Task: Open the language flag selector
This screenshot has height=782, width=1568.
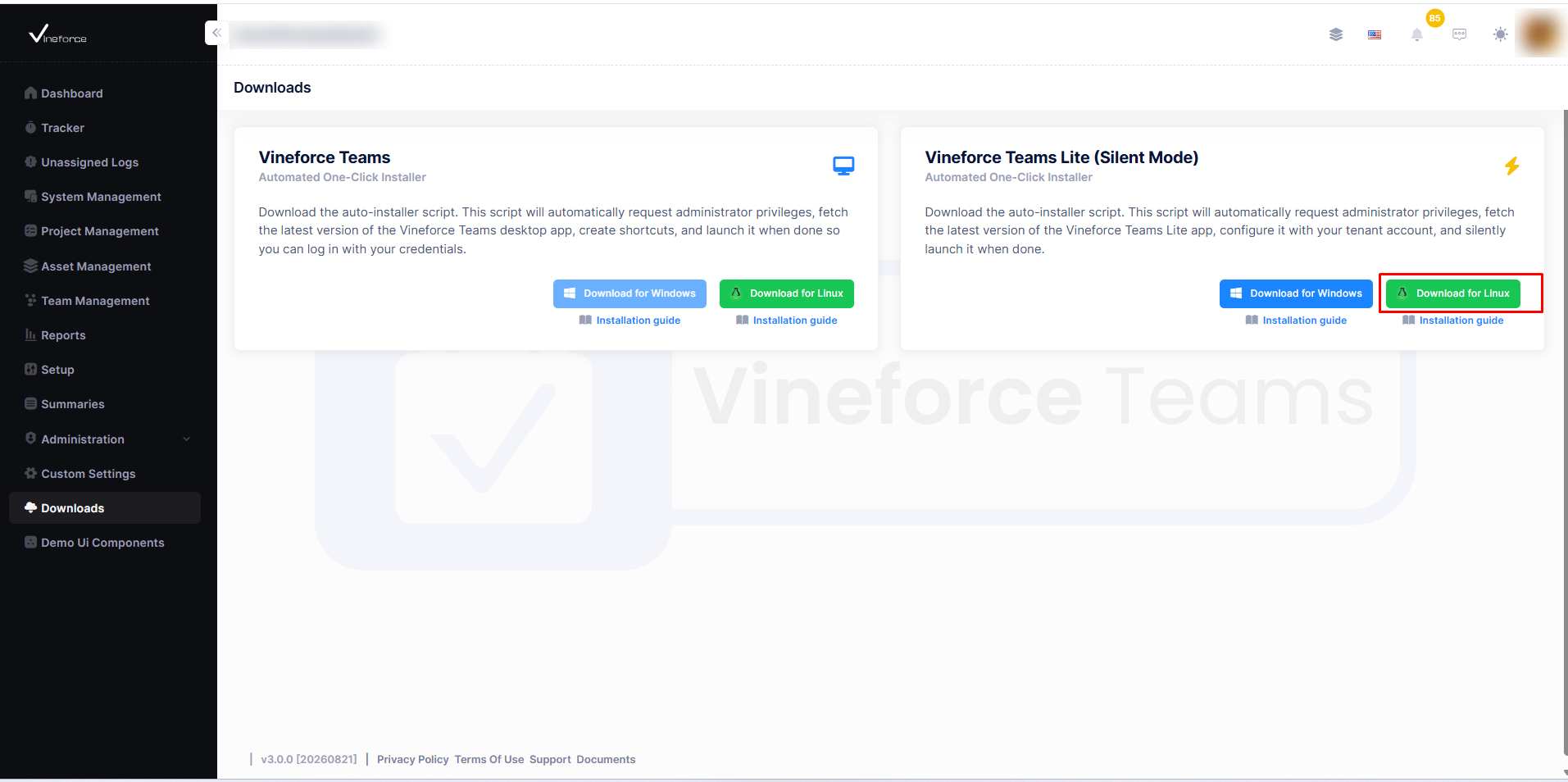Action: [1375, 34]
